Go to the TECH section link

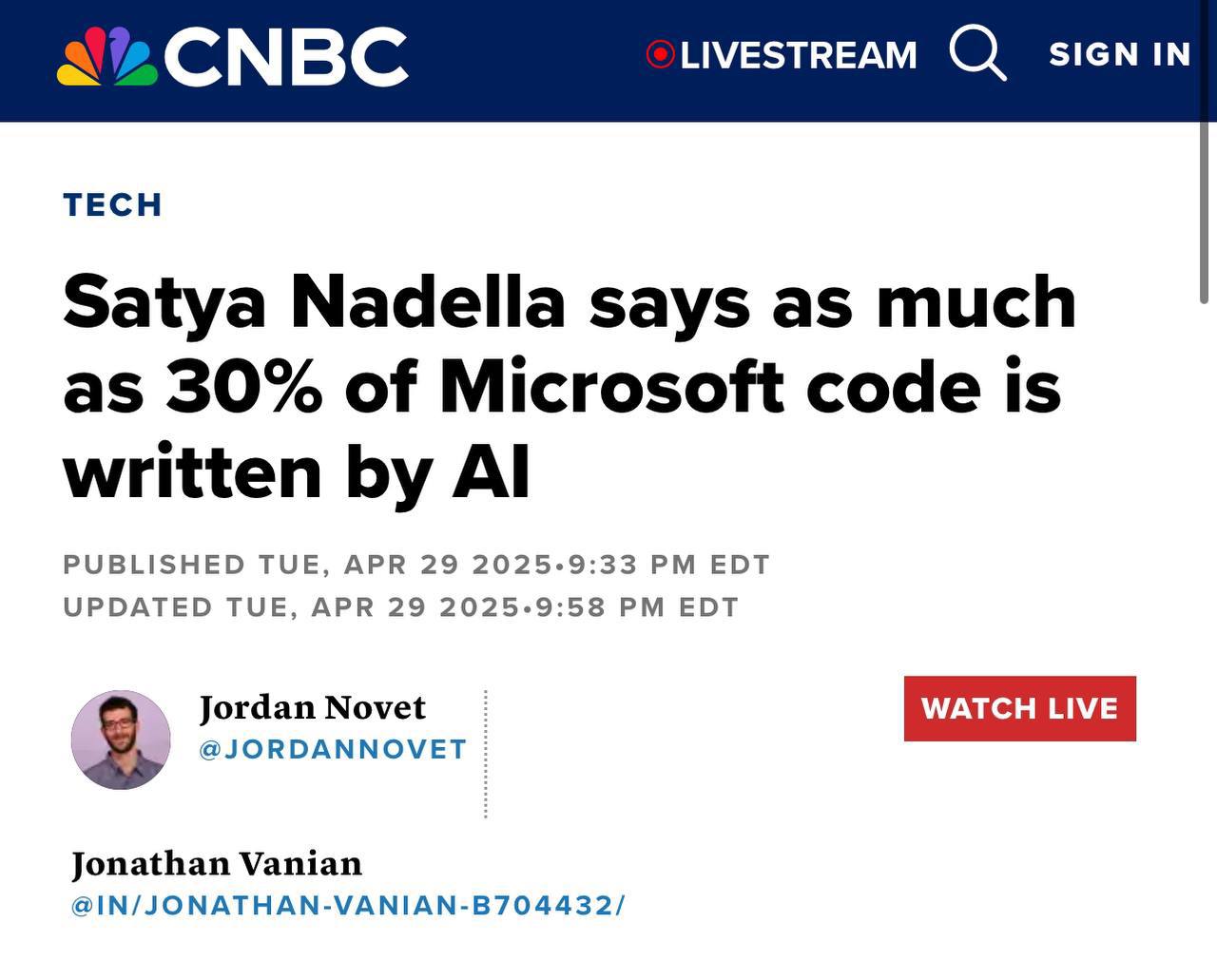click(x=112, y=205)
